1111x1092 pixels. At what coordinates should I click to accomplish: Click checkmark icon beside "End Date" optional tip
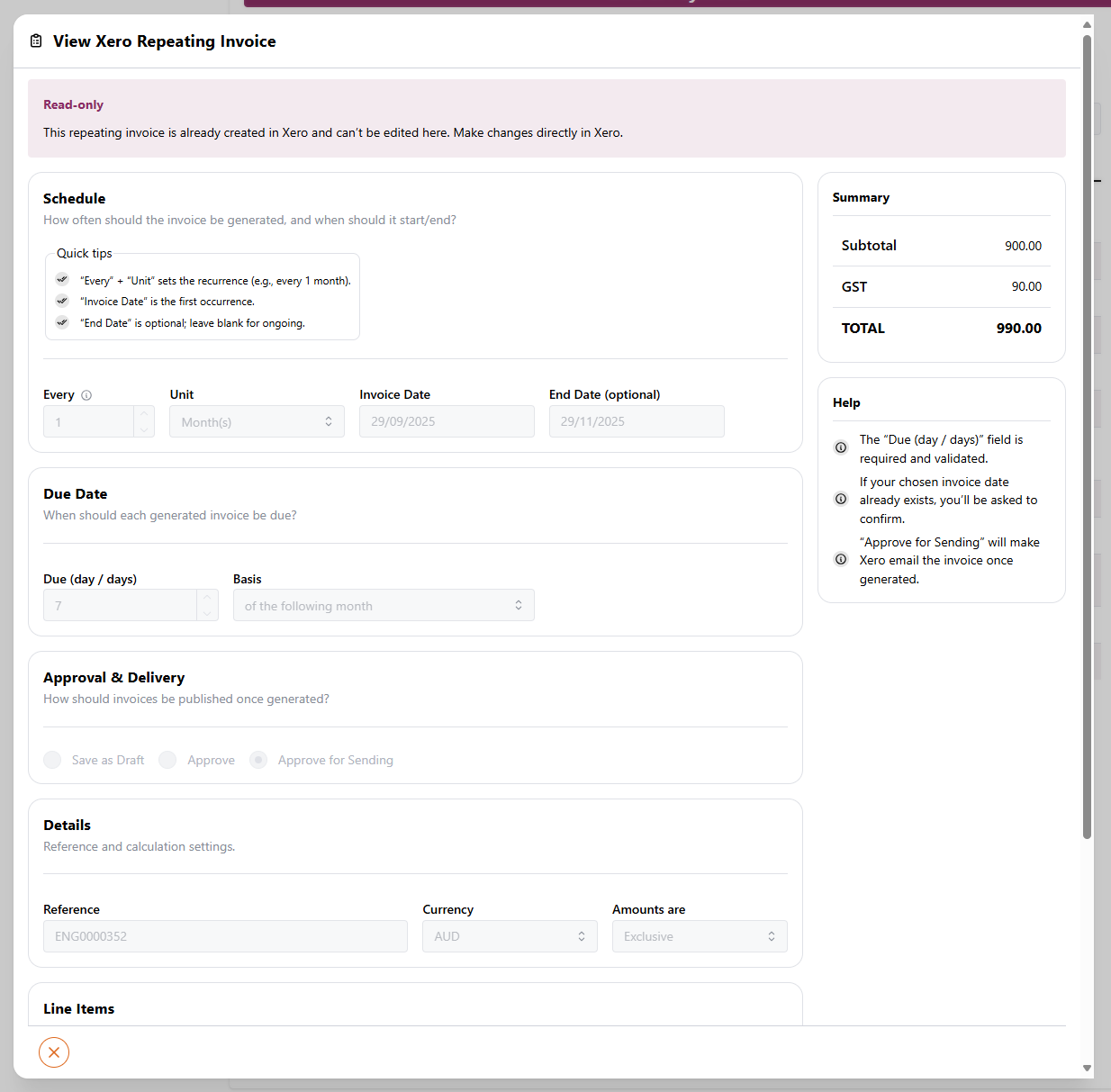pyautogui.click(x=62, y=322)
